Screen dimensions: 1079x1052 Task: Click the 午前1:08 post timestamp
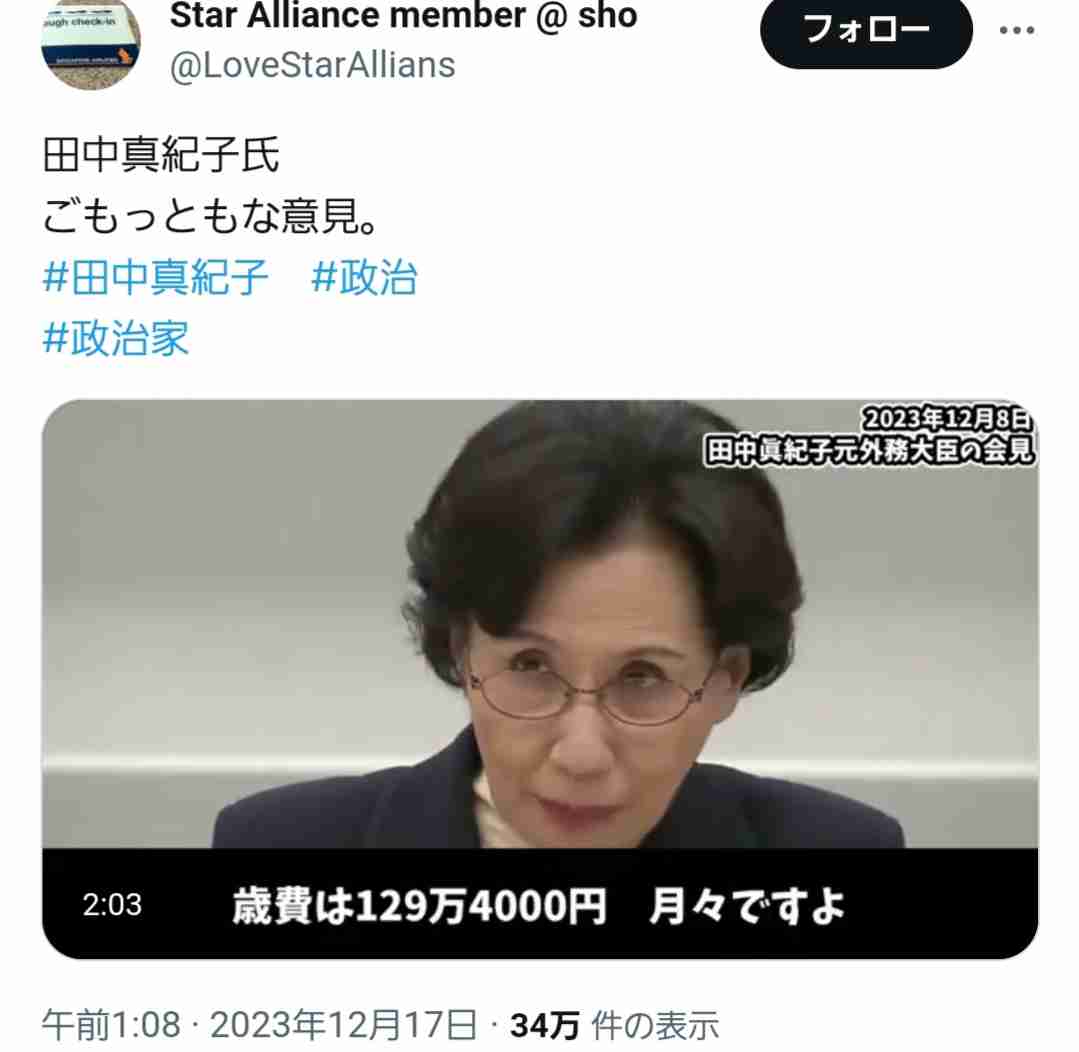click(x=111, y=1025)
